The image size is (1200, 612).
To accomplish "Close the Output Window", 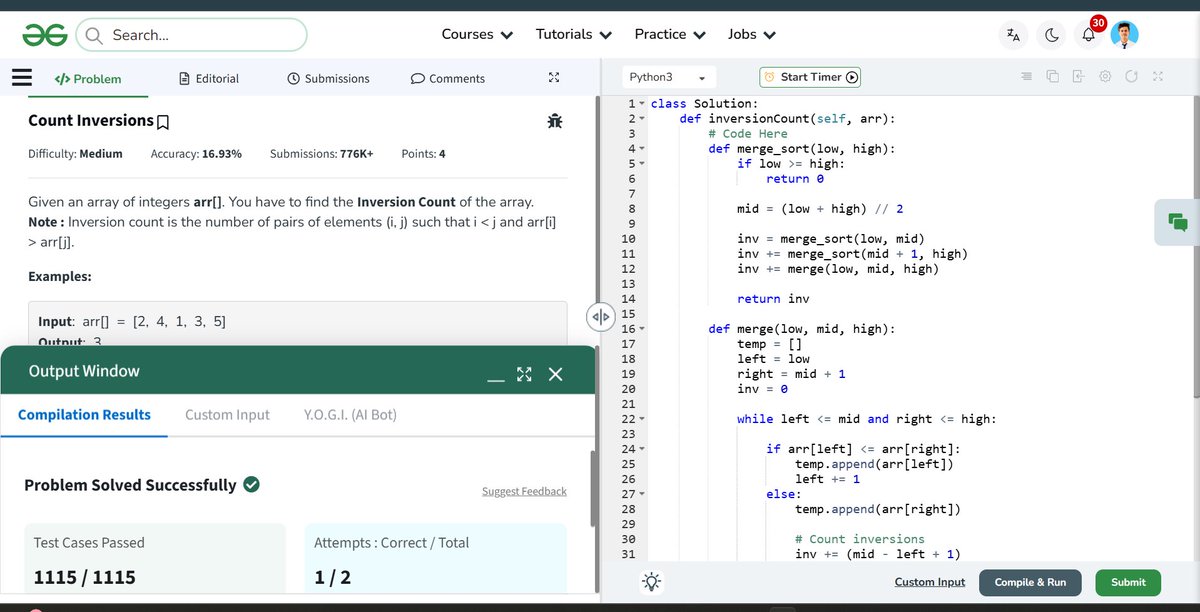I will click(556, 374).
